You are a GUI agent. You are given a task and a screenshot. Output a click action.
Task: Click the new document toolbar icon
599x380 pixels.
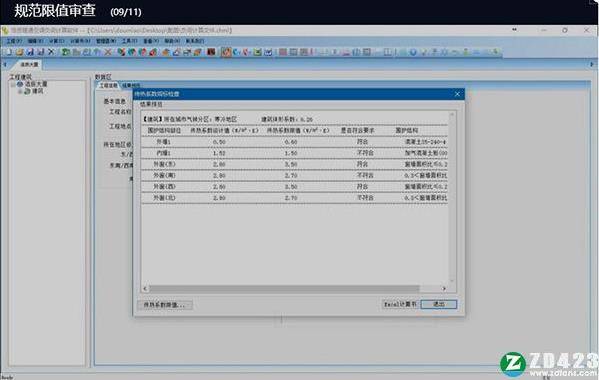9,52
